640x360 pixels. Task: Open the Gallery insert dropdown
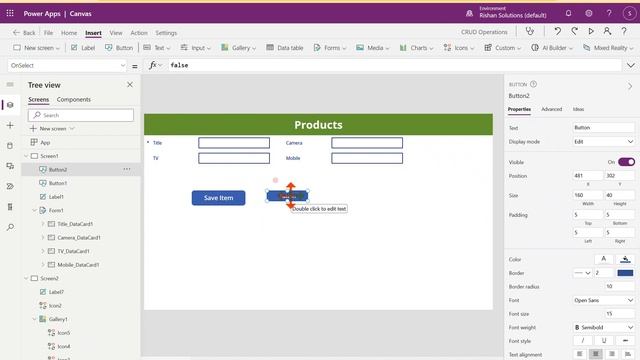point(238,48)
